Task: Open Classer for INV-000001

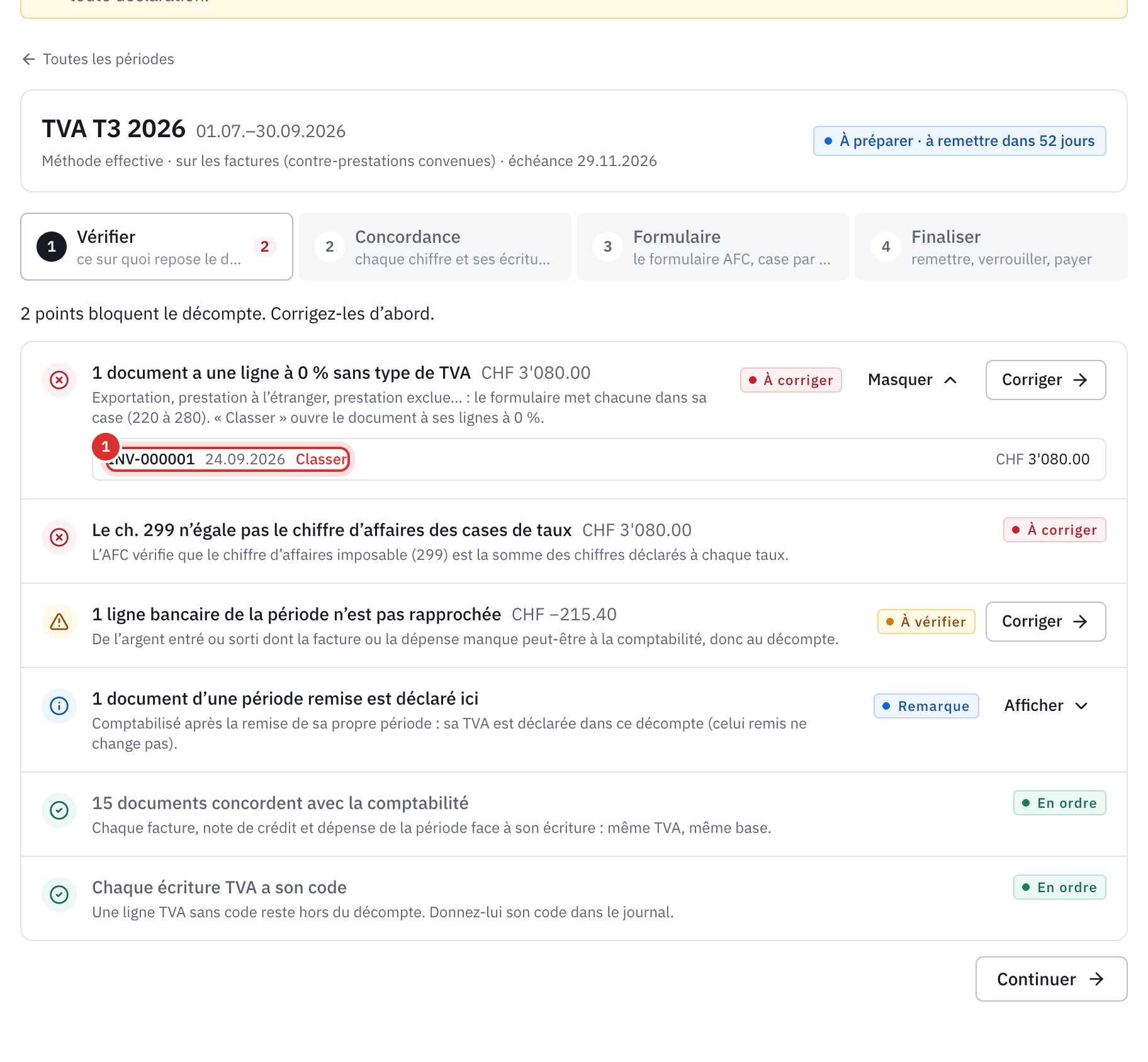Action: [x=322, y=459]
